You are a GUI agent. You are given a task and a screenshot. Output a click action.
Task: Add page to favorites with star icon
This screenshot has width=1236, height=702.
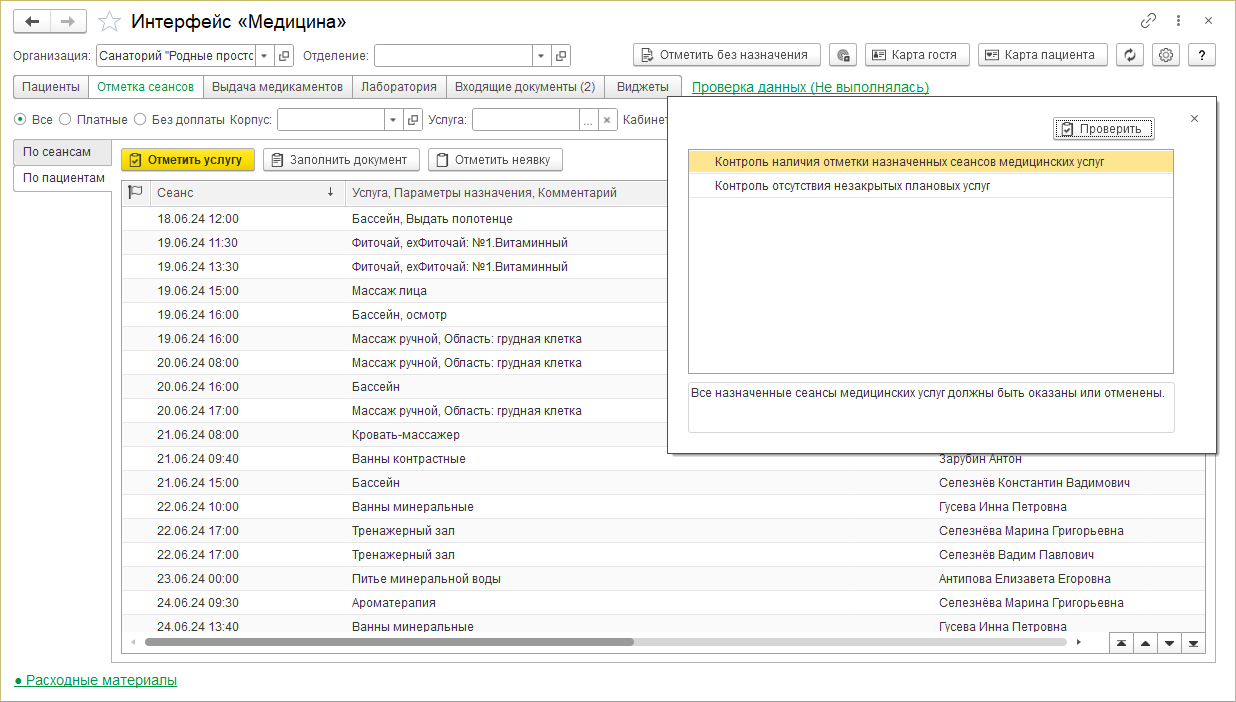click(111, 21)
